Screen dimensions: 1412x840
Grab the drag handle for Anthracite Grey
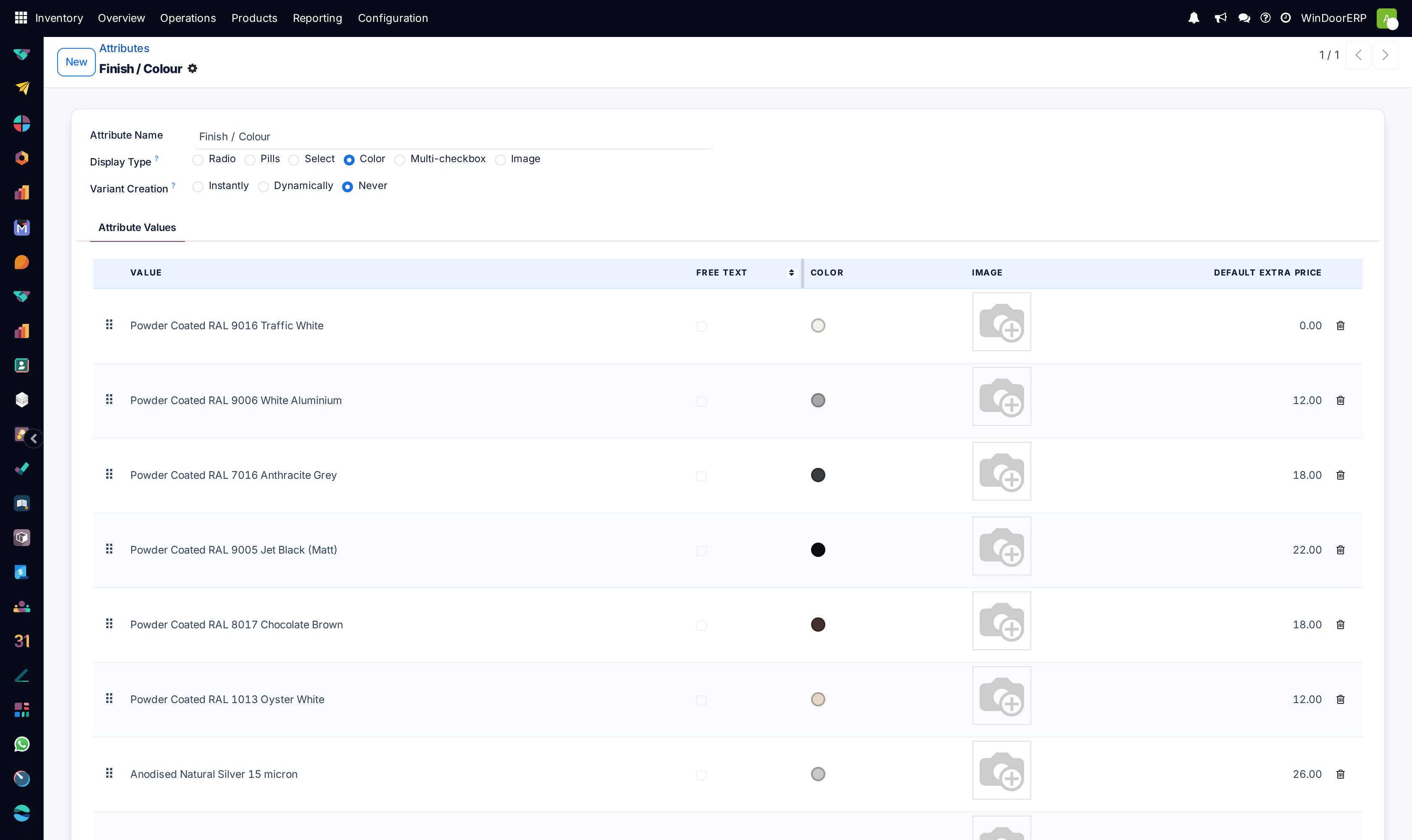click(x=109, y=474)
